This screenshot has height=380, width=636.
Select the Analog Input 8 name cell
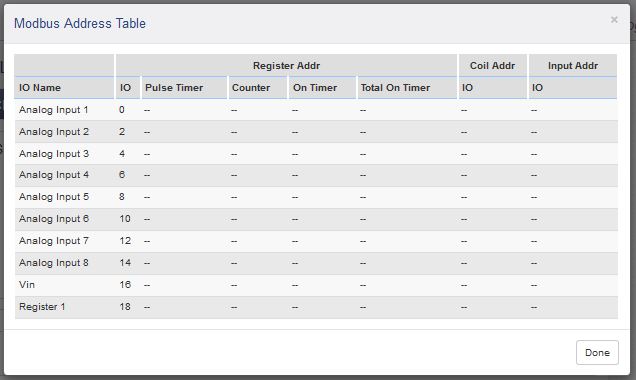point(54,262)
